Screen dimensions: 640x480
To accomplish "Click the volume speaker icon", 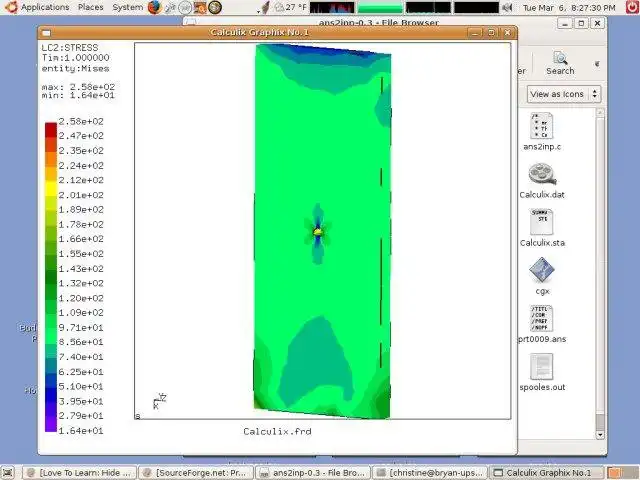I will point(507,7).
